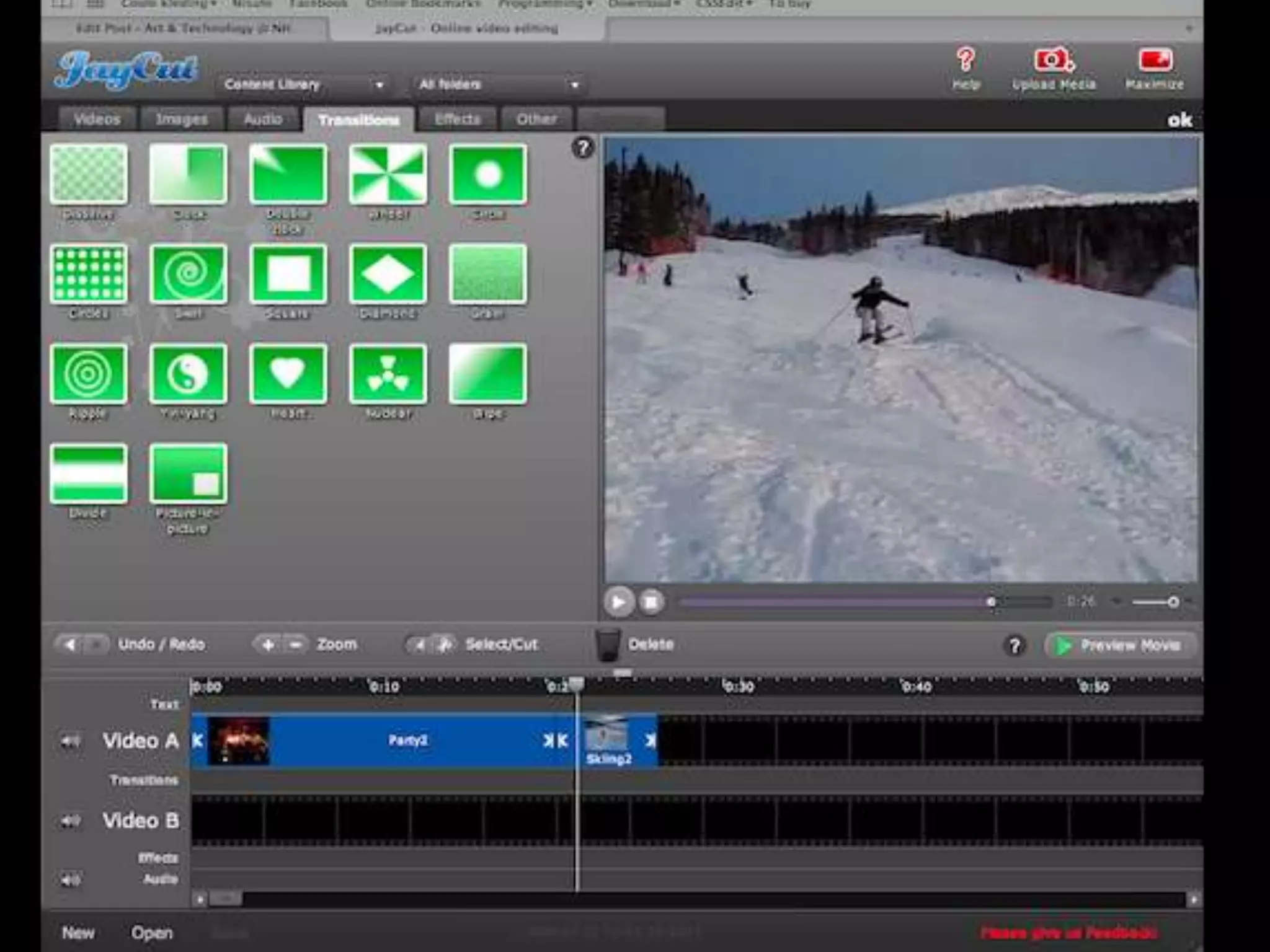
Task: Click the Open project button
Action: pos(152,933)
